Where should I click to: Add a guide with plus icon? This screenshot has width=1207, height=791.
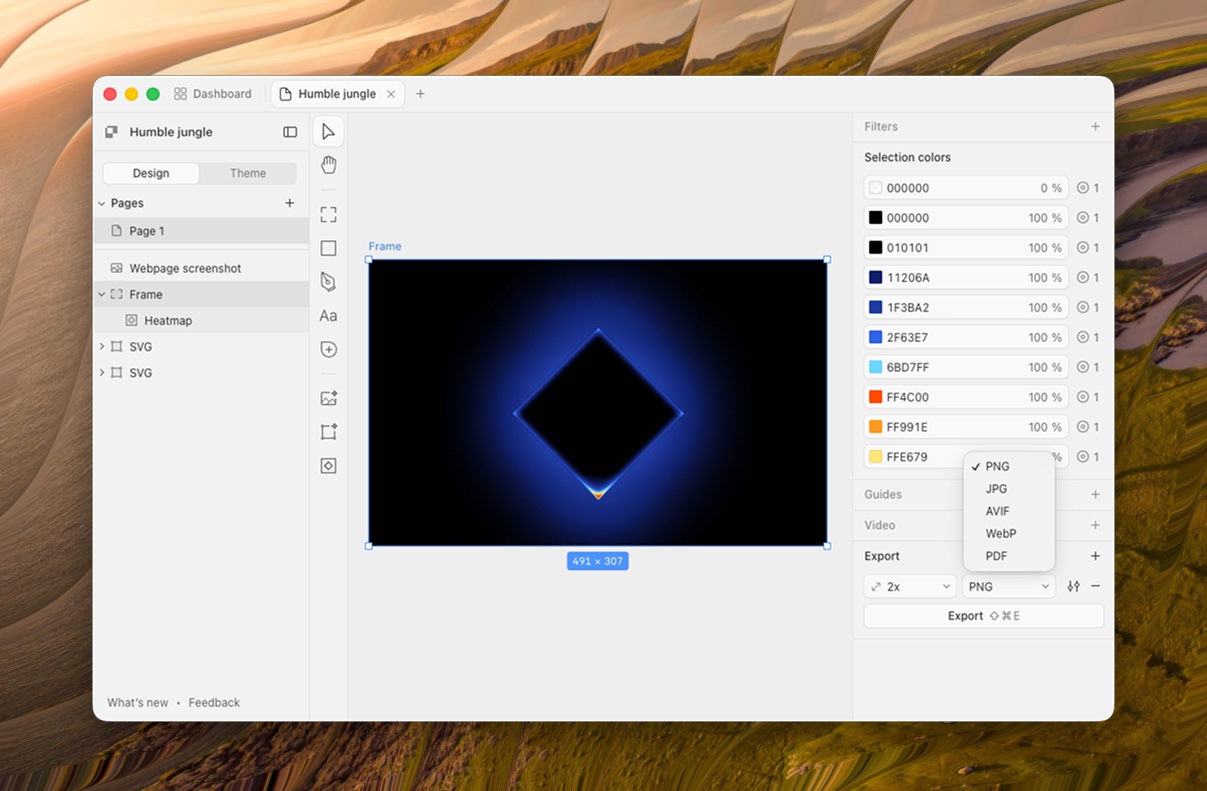[x=1095, y=494]
